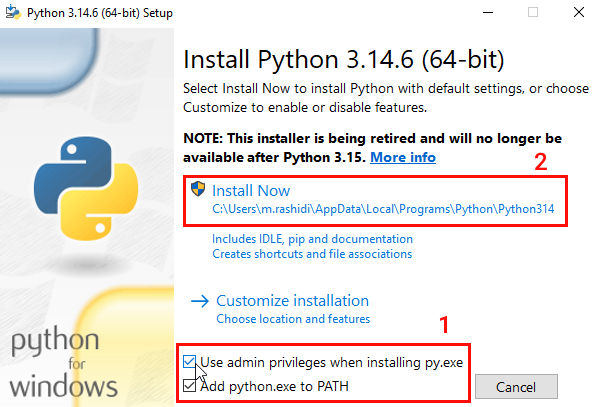Click the UAC shield icon beside Install Now
Viewport: 596px width, 407px height.
pyautogui.click(x=198, y=188)
